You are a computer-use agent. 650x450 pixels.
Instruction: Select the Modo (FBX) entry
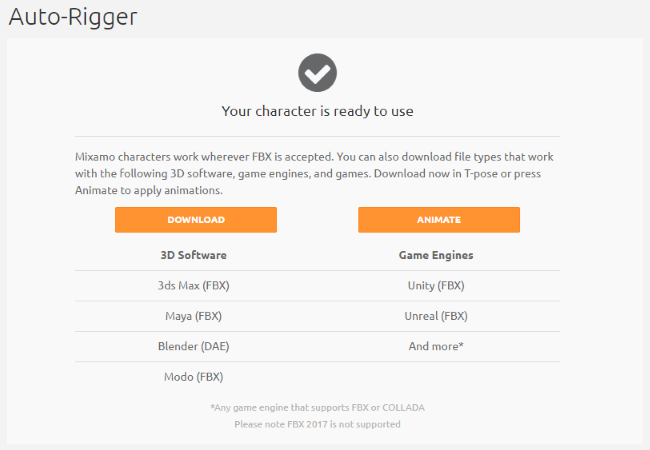(x=194, y=377)
